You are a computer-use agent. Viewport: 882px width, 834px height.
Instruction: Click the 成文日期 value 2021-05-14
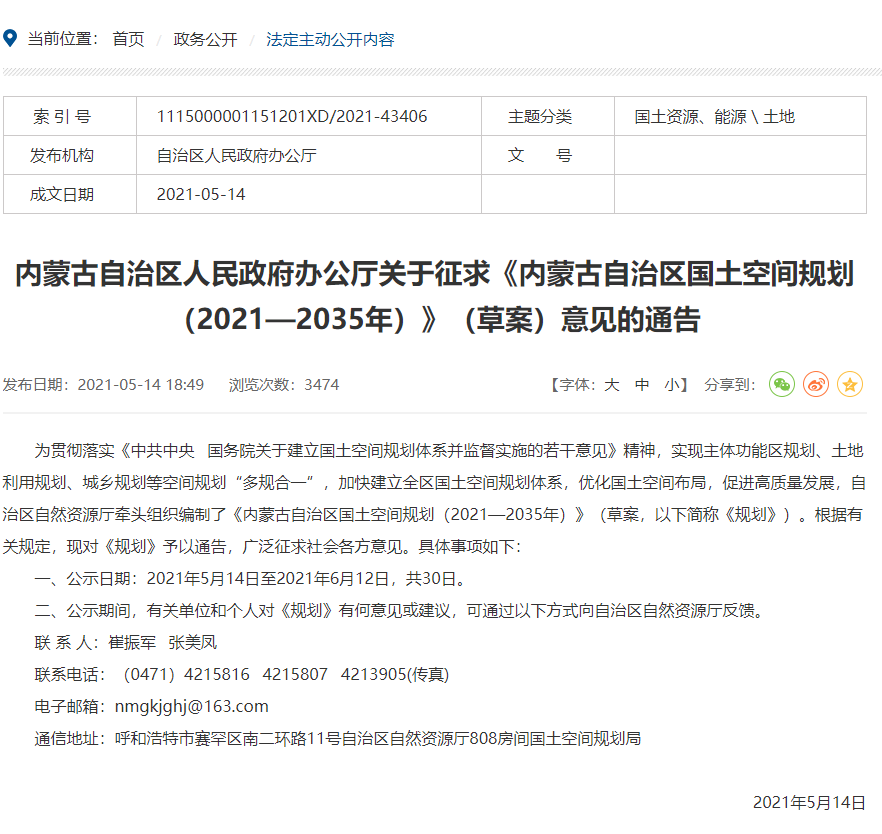pos(201,194)
